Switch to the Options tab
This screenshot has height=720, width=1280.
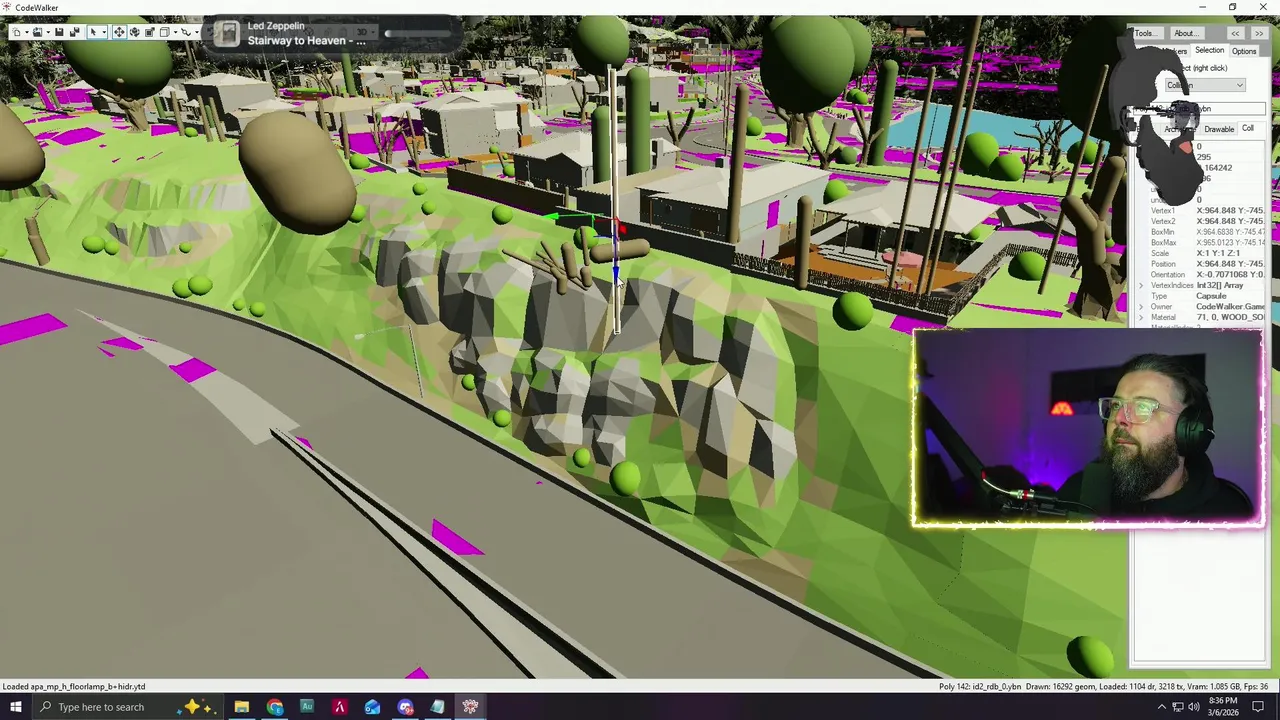(1243, 51)
